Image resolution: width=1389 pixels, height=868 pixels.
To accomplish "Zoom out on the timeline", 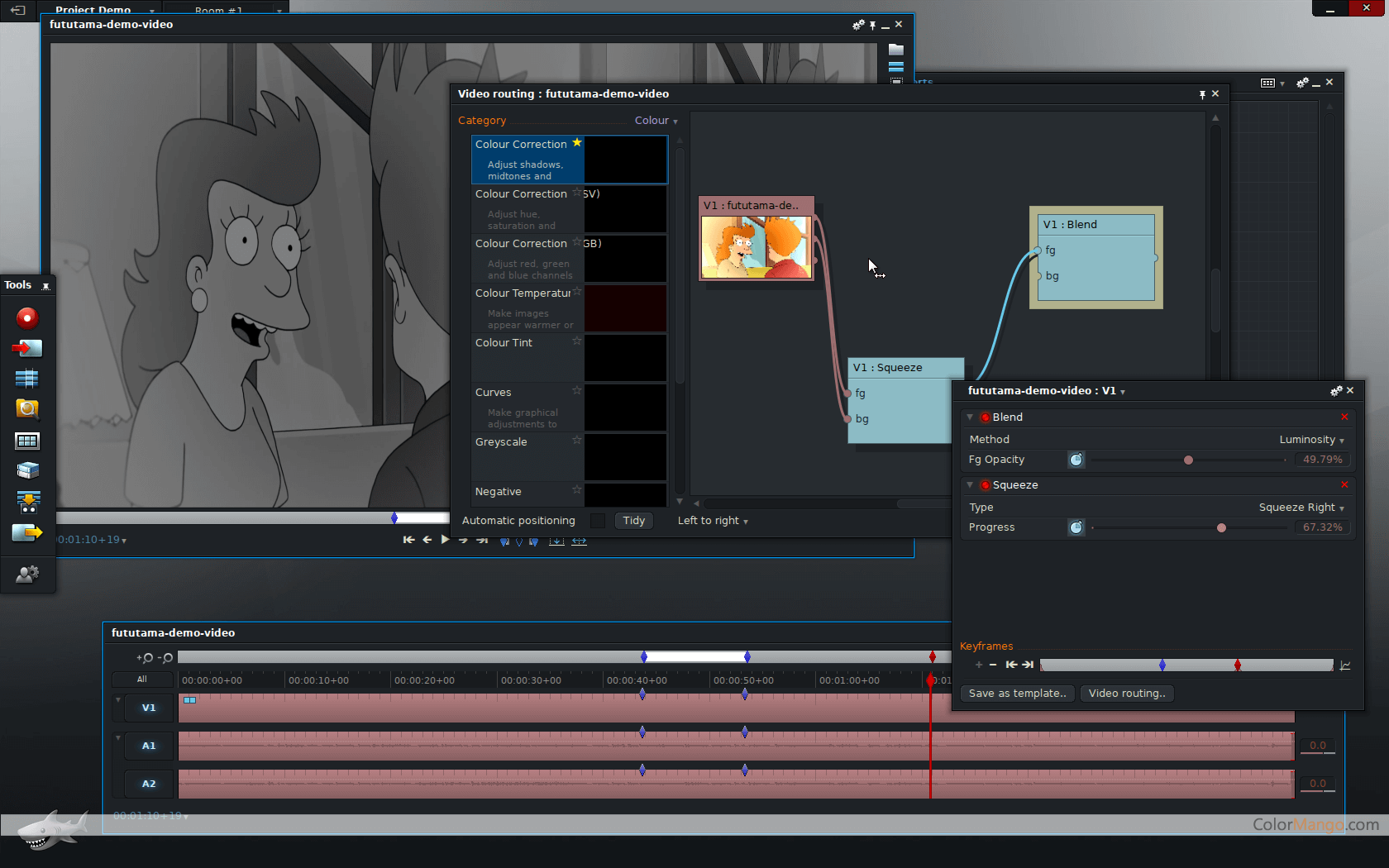I will (165, 658).
